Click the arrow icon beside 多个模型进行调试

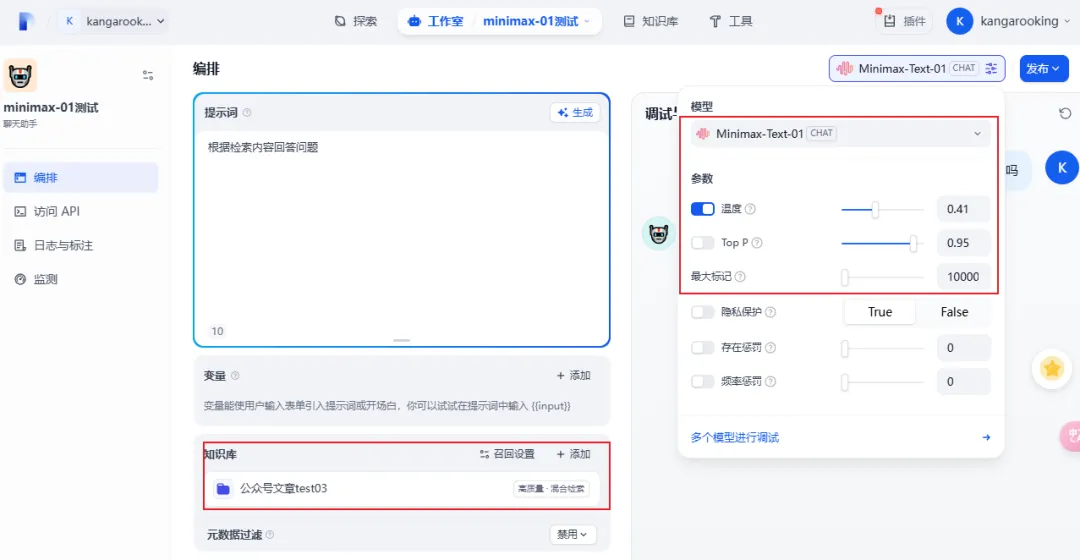(x=986, y=437)
